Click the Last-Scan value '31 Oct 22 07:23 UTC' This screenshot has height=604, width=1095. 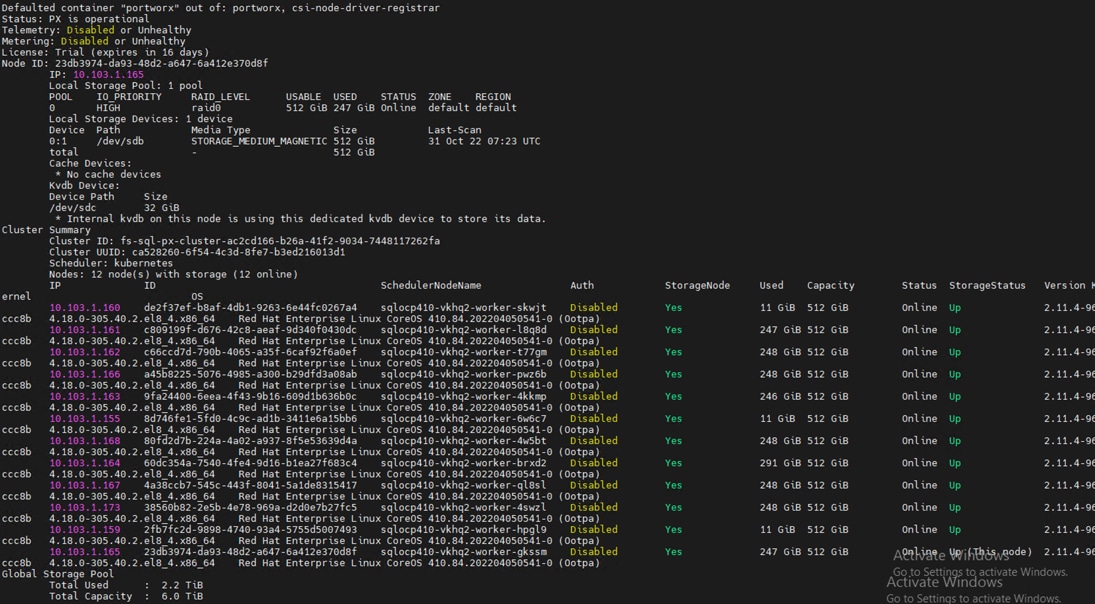click(x=484, y=141)
